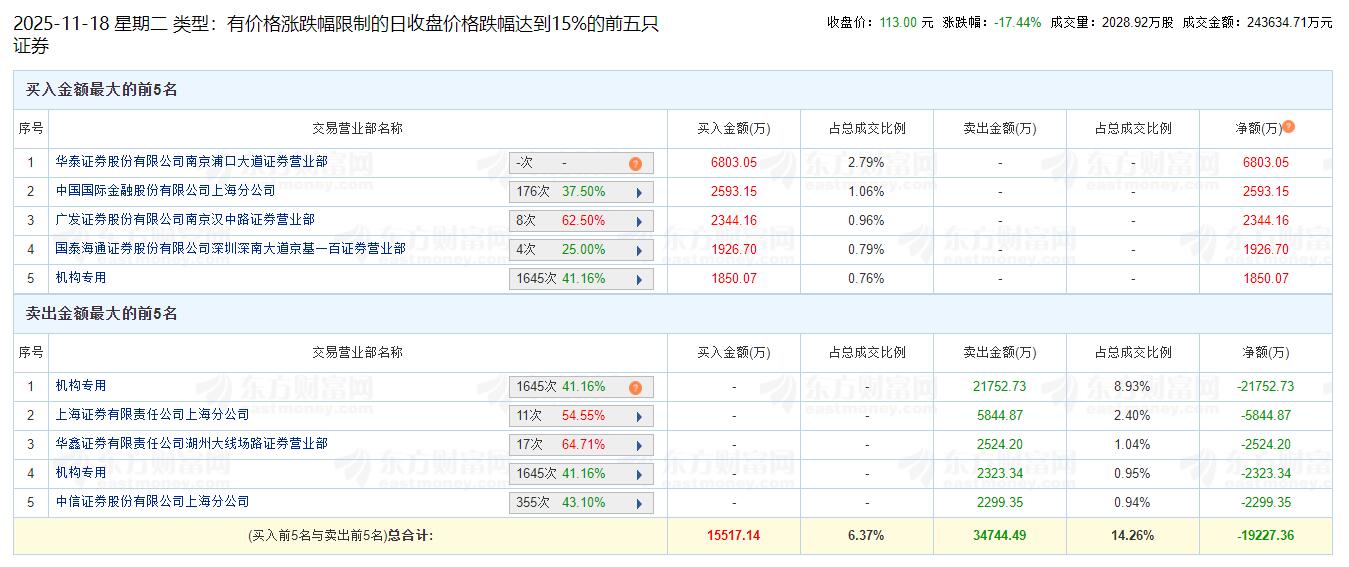This screenshot has width=1349, height=567.
Task: Click orange question icon in 华泰证券 row
Action: tap(635, 163)
